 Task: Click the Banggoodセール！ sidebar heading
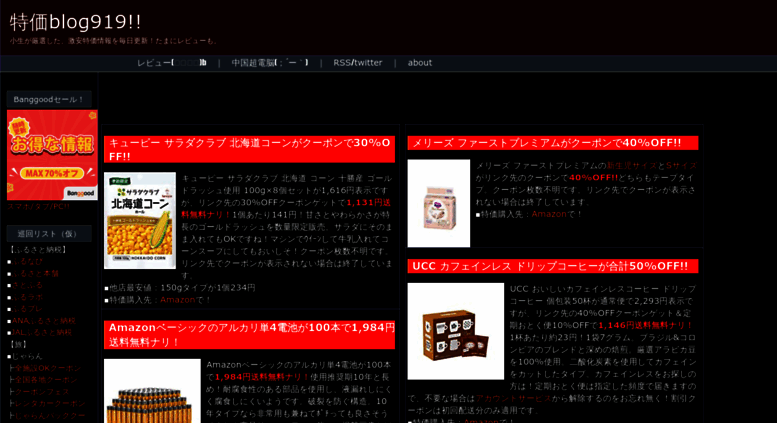49,100
